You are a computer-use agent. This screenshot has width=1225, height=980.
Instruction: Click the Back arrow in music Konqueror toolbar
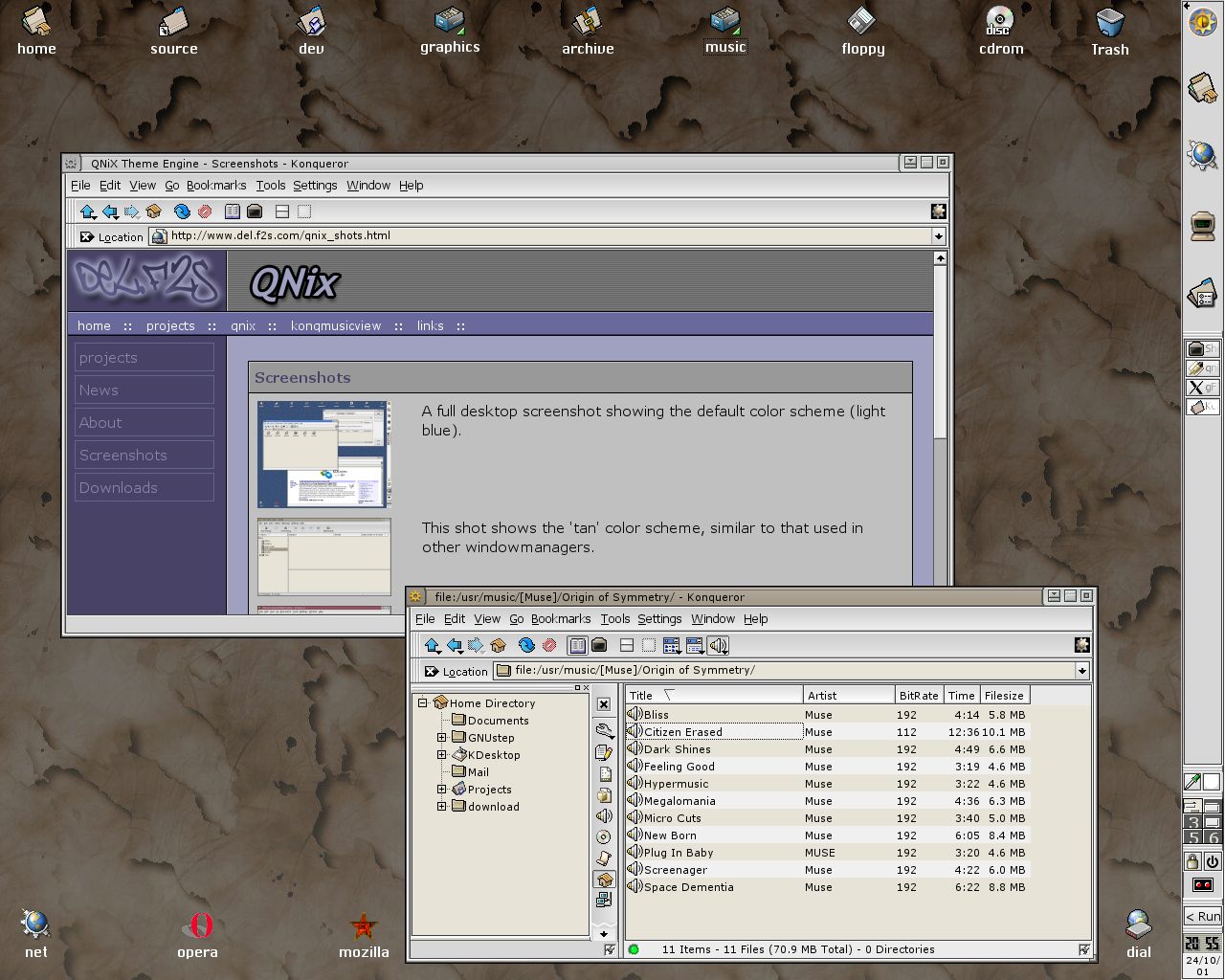click(455, 645)
